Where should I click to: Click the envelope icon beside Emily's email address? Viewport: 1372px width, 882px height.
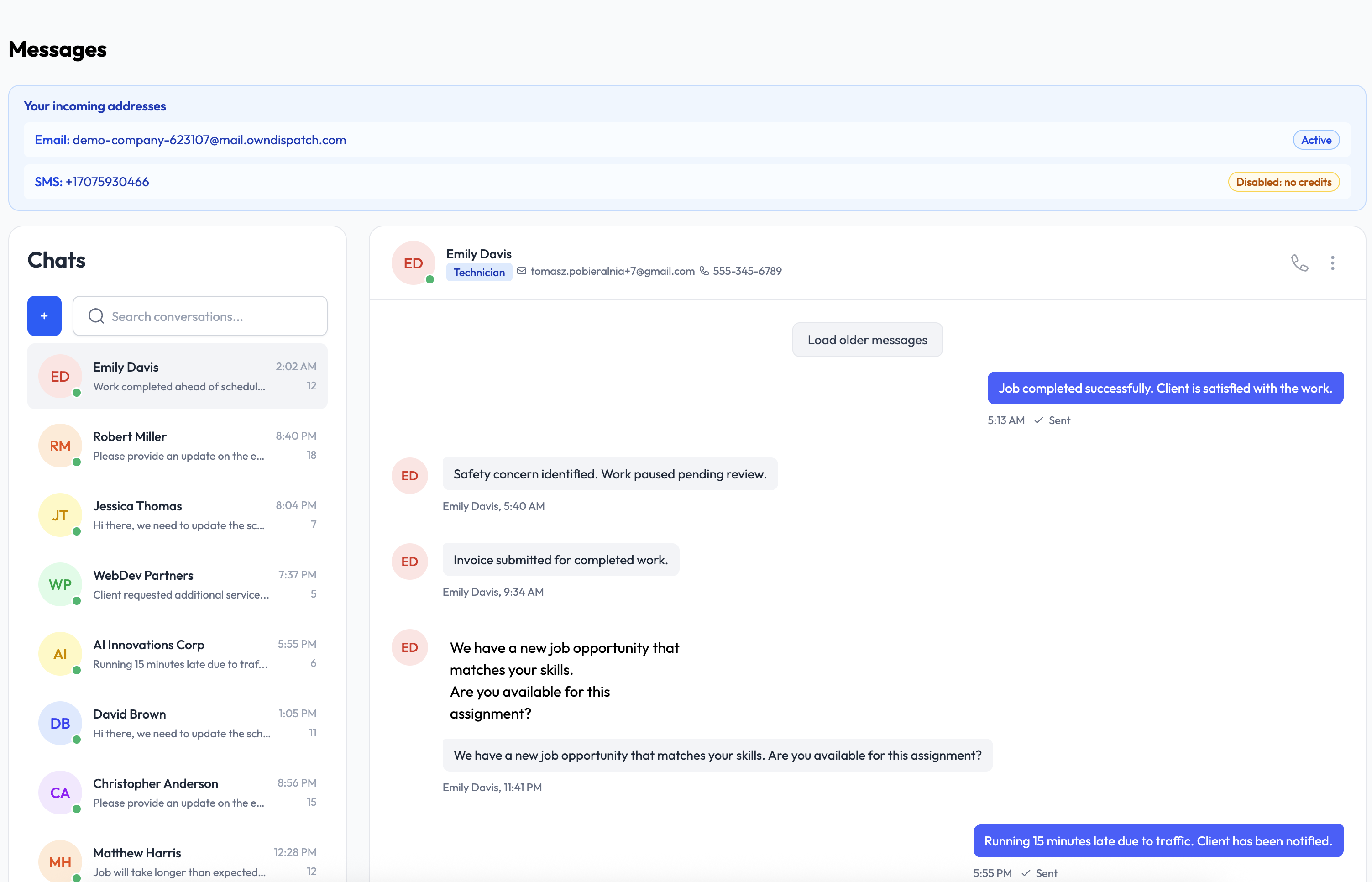522,271
